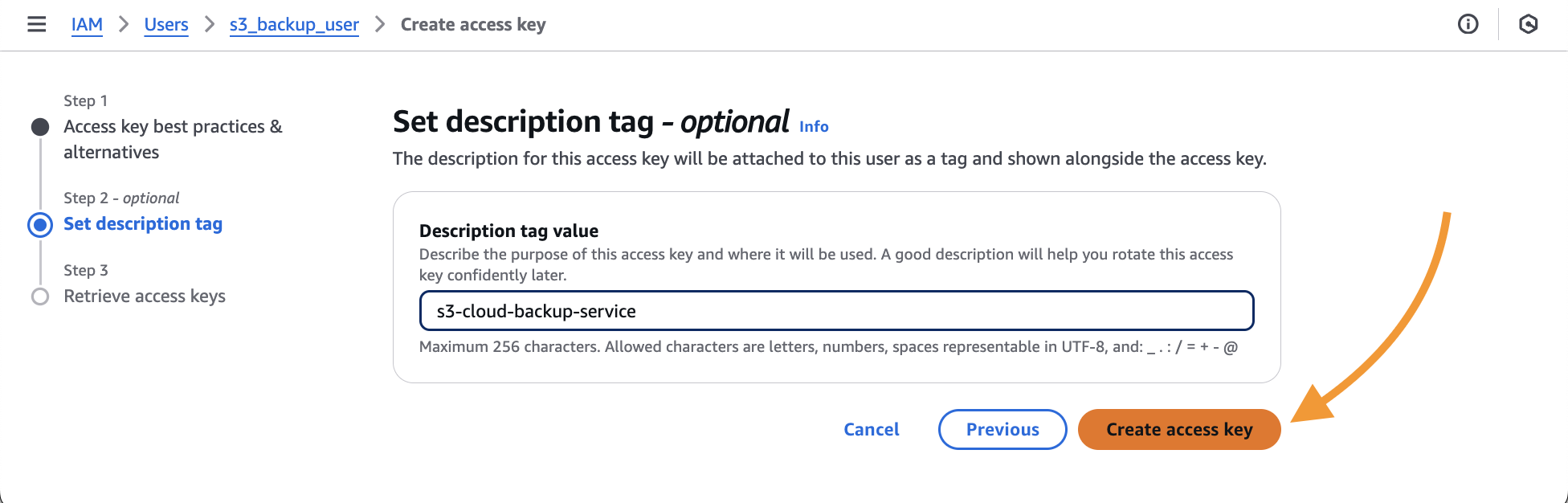The image size is (1568, 503).
Task: Click the hexagon settings icon
Action: 1528,24
